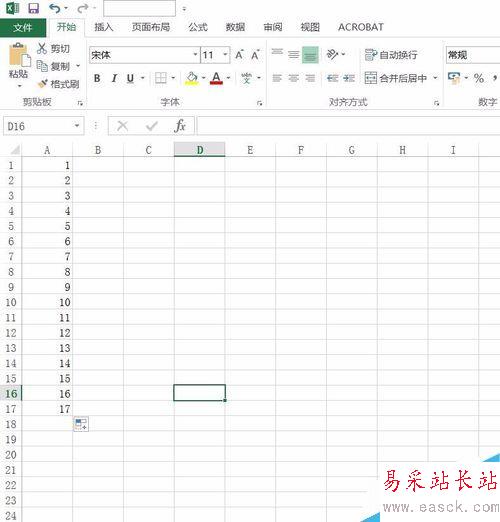This screenshot has width=500, height=522.
Task: Expand the 对齐方式 alignment dialog launcher
Action: point(436,103)
